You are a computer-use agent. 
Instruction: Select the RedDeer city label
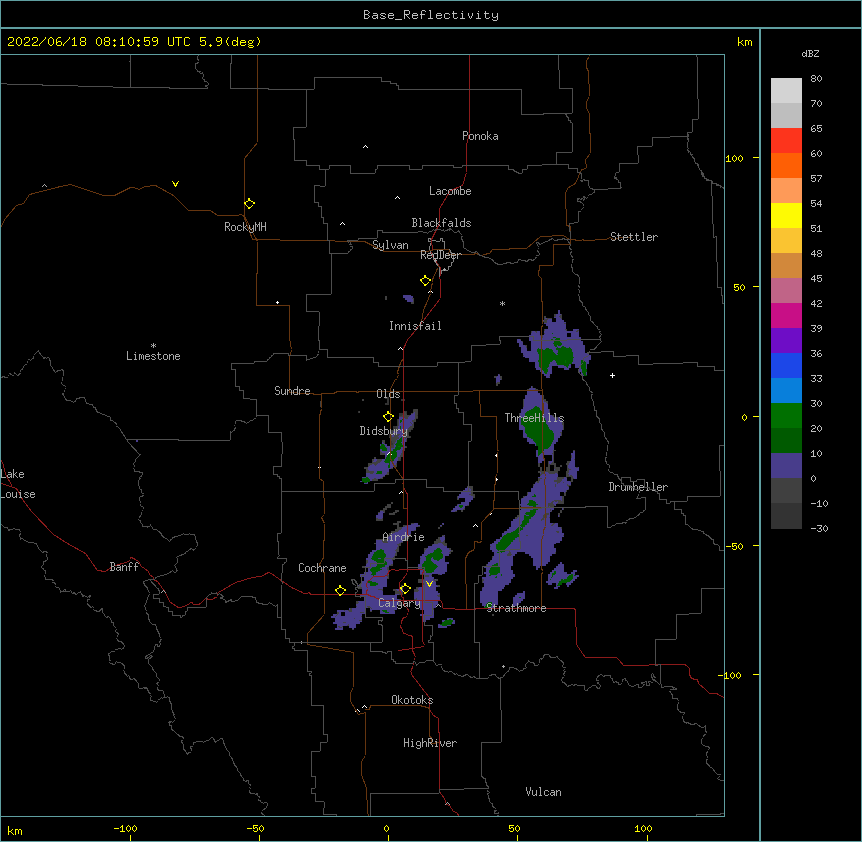click(440, 255)
